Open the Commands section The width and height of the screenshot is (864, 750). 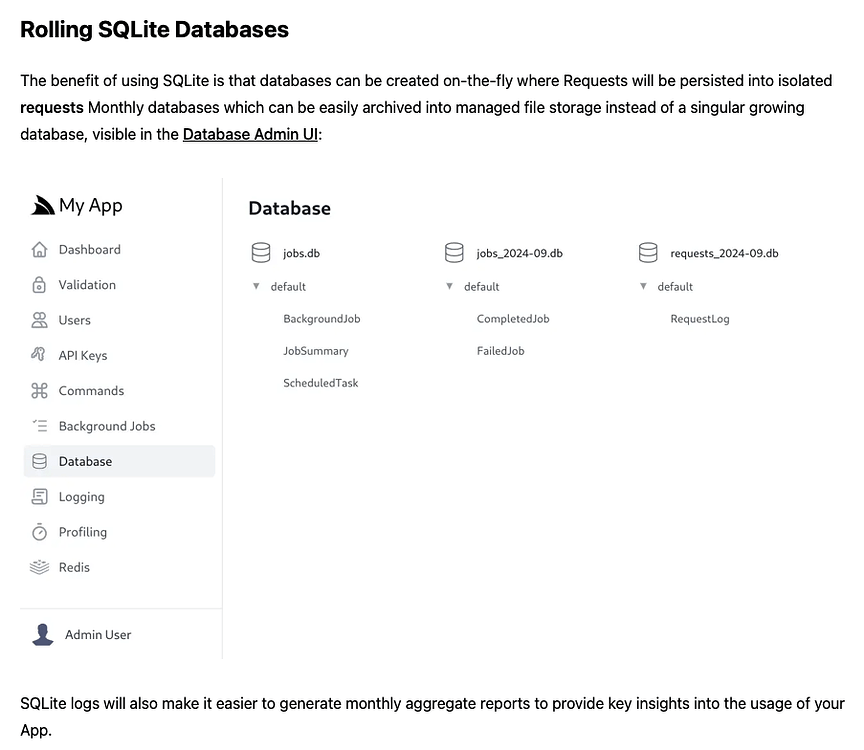click(41, 390)
